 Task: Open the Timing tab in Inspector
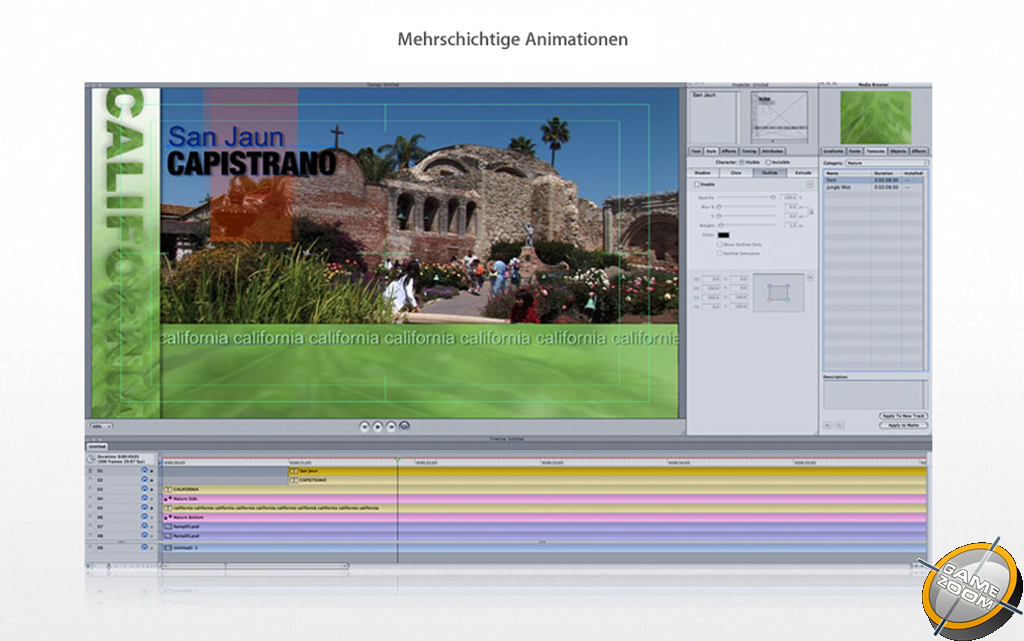(748, 151)
